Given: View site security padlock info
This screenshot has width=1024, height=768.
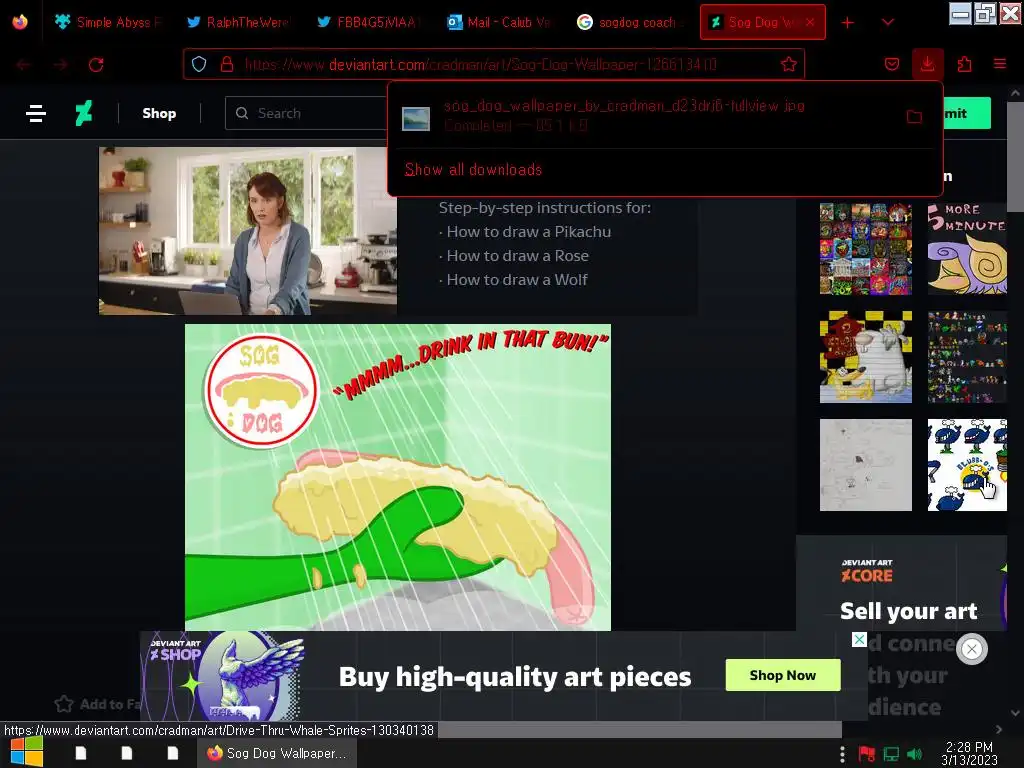Looking at the screenshot, I should pyautogui.click(x=227, y=64).
